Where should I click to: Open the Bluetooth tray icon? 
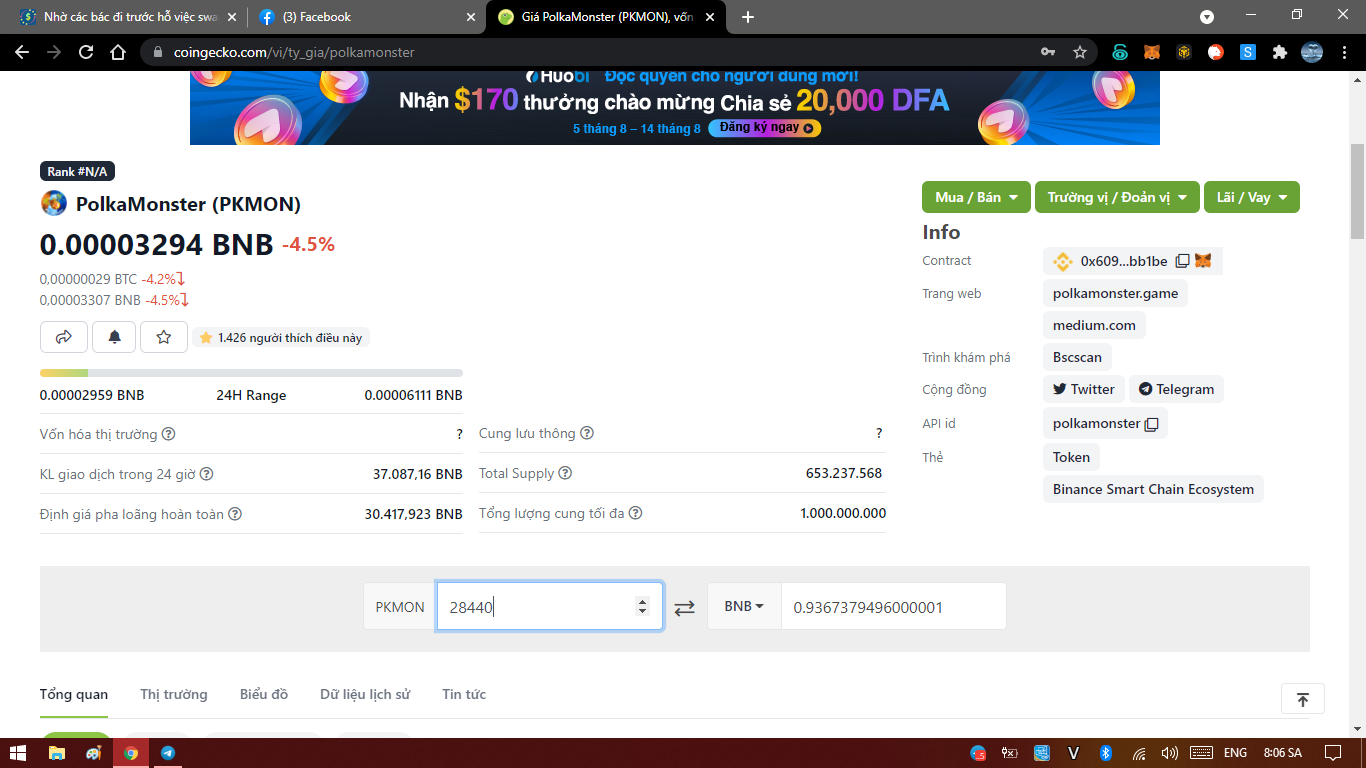pos(1106,753)
